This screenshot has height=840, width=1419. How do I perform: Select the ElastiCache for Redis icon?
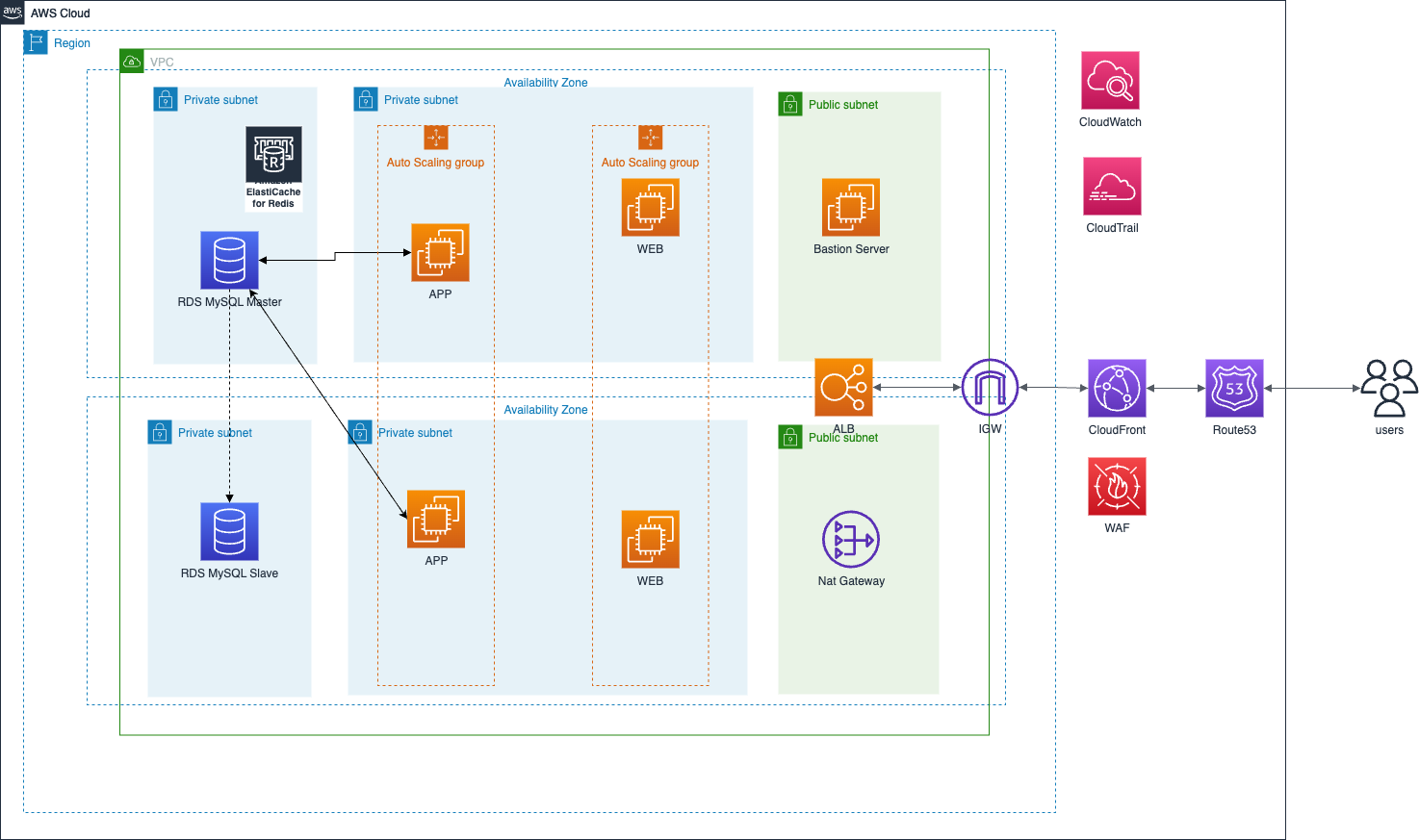coord(273,154)
